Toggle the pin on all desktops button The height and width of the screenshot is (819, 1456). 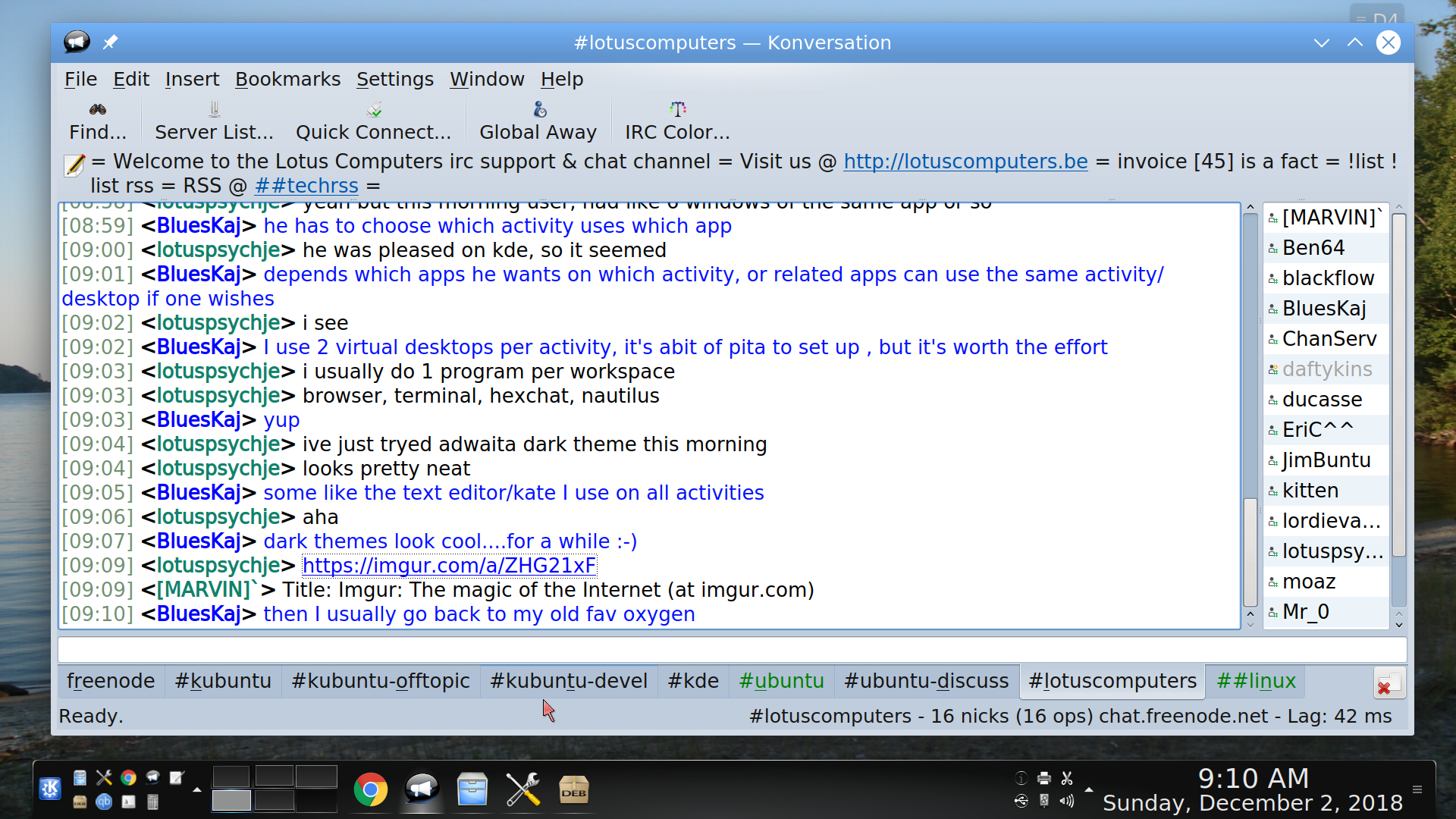pos(111,42)
